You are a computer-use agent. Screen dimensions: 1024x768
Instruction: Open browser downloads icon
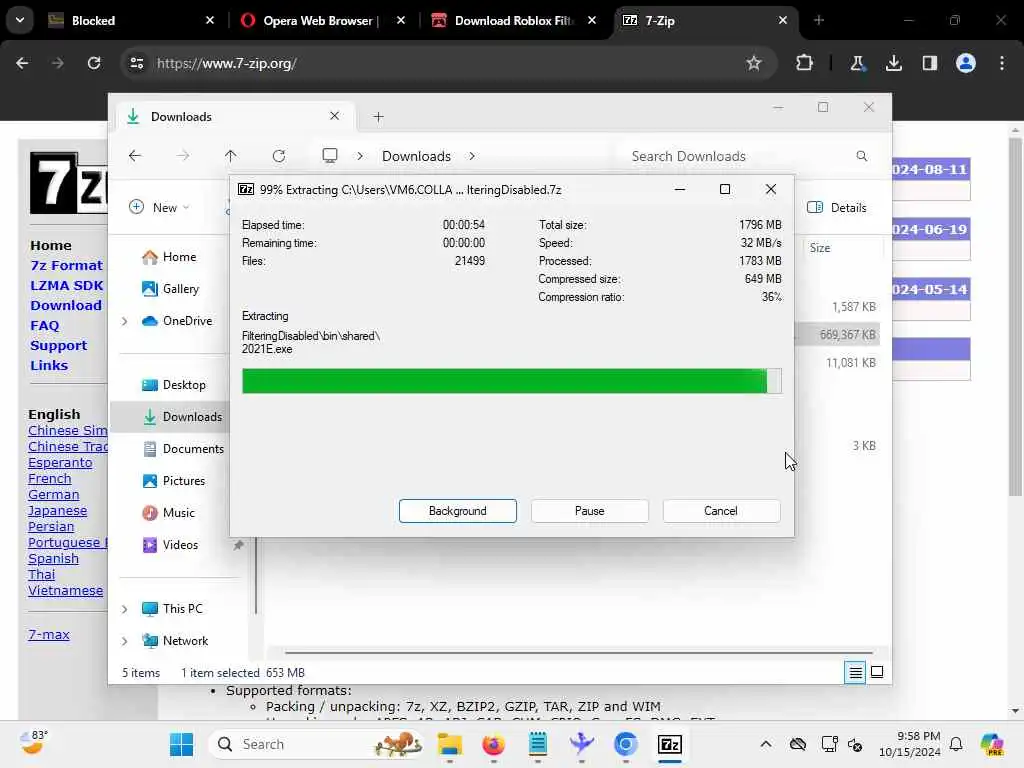pos(894,63)
